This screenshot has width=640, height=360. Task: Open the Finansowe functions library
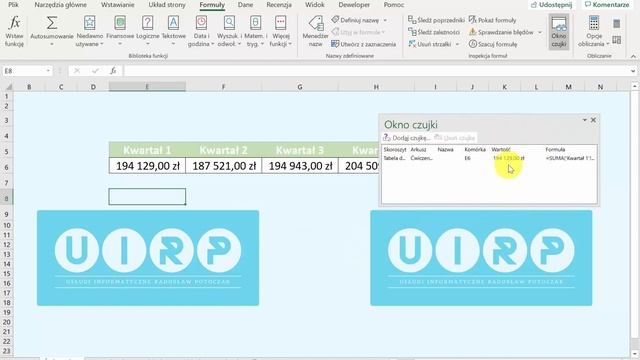[x=120, y=31]
